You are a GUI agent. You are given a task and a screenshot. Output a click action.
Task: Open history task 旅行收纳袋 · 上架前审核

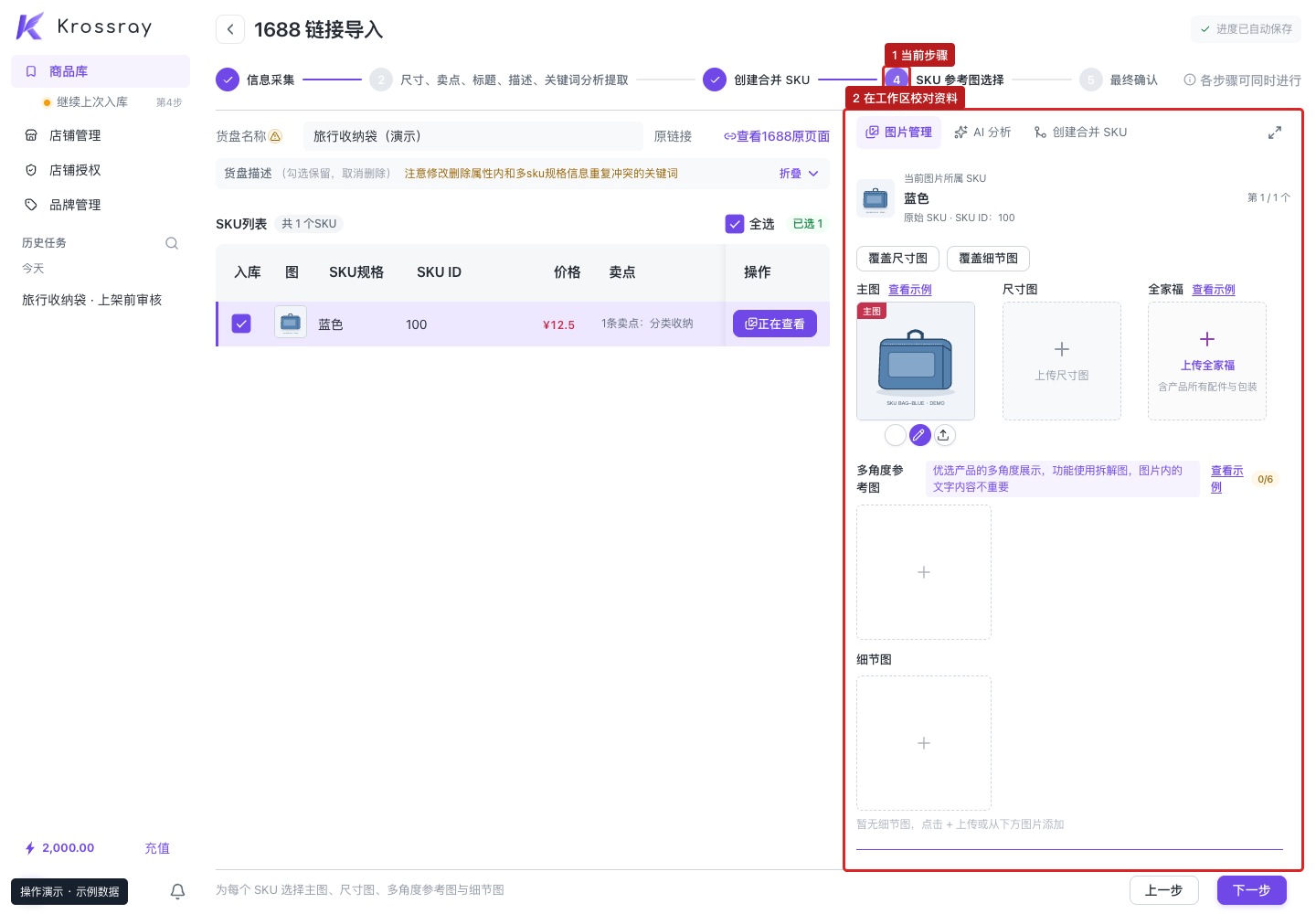92,300
